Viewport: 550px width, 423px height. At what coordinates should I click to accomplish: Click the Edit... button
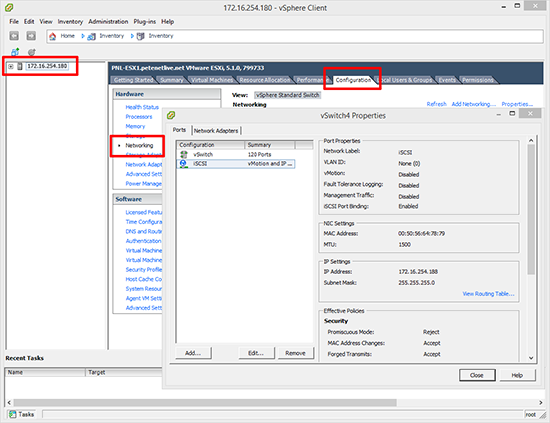point(256,353)
